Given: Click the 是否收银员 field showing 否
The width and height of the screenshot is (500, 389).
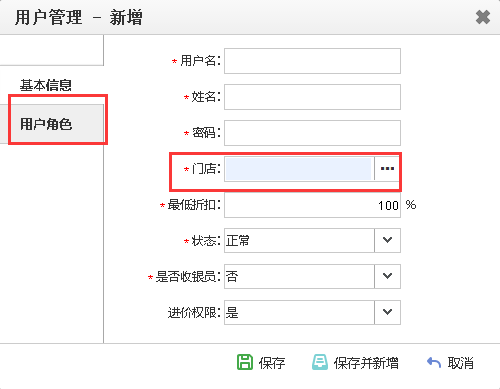Looking at the screenshot, I should click(299, 276).
